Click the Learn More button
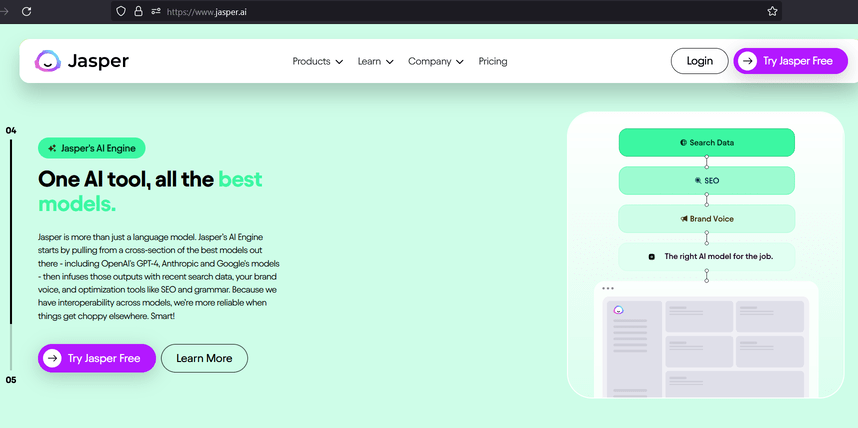Image resolution: width=858 pixels, height=428 pixels. pos(204,358)
